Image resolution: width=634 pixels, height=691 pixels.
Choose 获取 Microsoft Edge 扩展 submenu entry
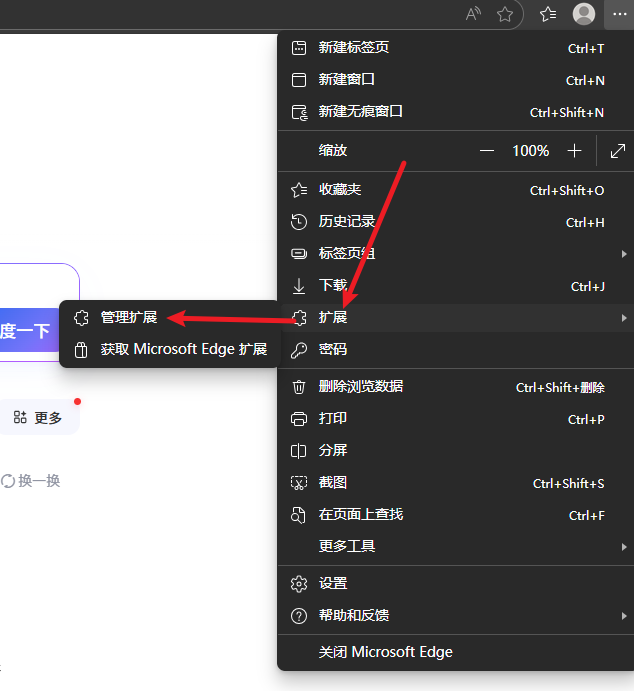pos(169,350)
